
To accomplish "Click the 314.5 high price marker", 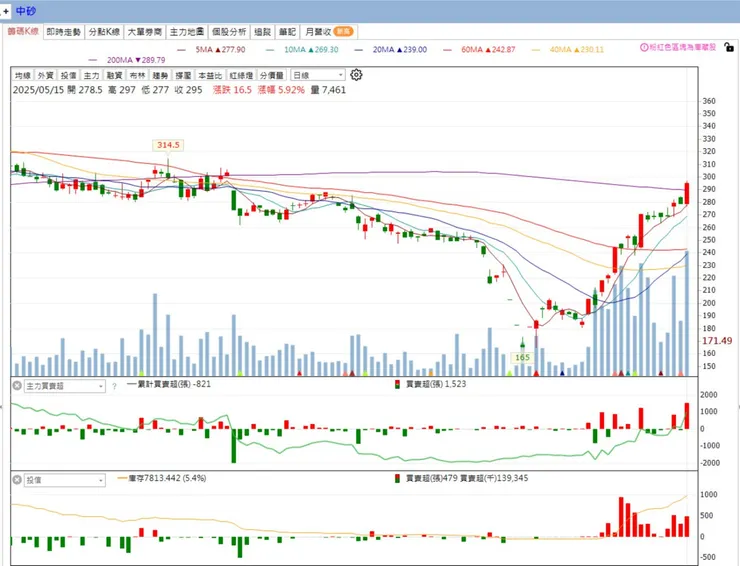I will click(168, 145).
